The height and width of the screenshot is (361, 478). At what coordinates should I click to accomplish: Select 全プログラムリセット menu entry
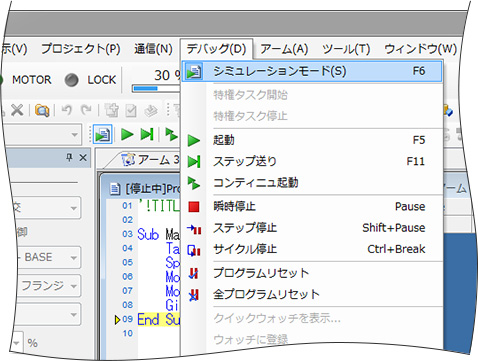pos(312,294)
